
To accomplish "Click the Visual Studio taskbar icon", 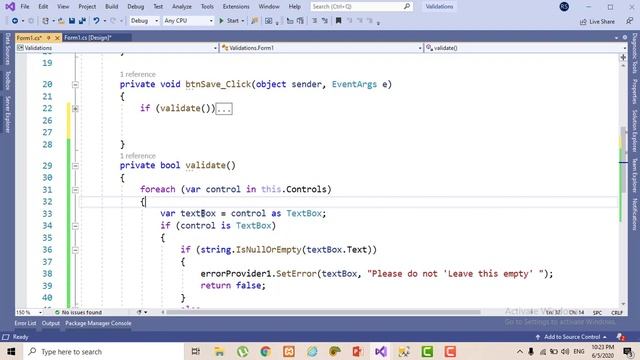I will [x=380, y=351].
